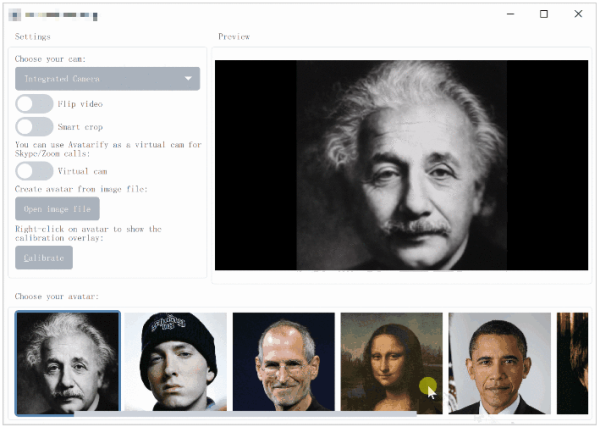
Task: Select the partially visible avatar at far right
Action: click(572, 362)
